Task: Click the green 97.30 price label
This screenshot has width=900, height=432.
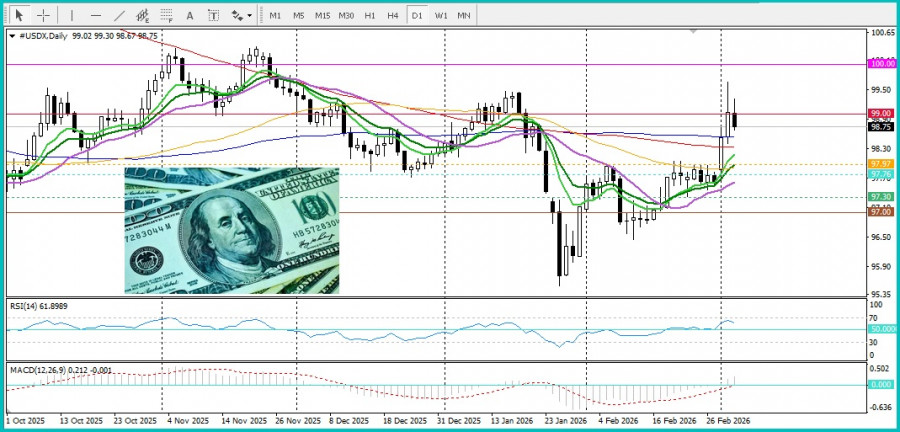Action: [x=882, y=196]
